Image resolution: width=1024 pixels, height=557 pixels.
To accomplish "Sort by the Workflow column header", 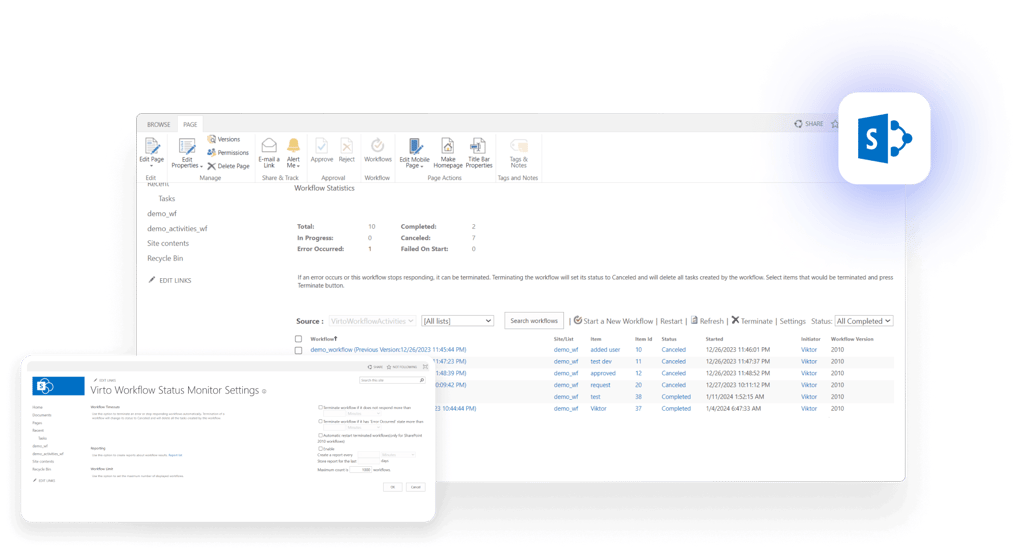I will click(x=323, y=339).
